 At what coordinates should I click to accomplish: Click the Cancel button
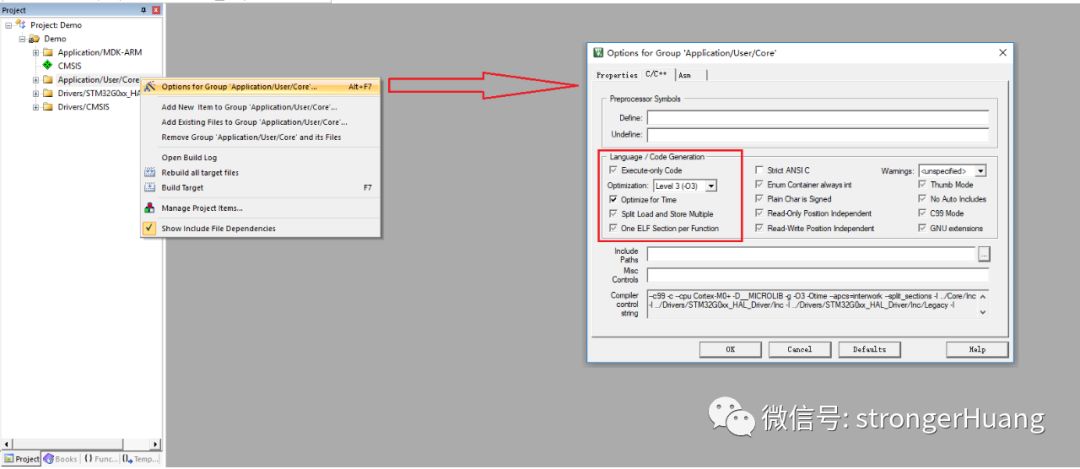coord(800,350)
